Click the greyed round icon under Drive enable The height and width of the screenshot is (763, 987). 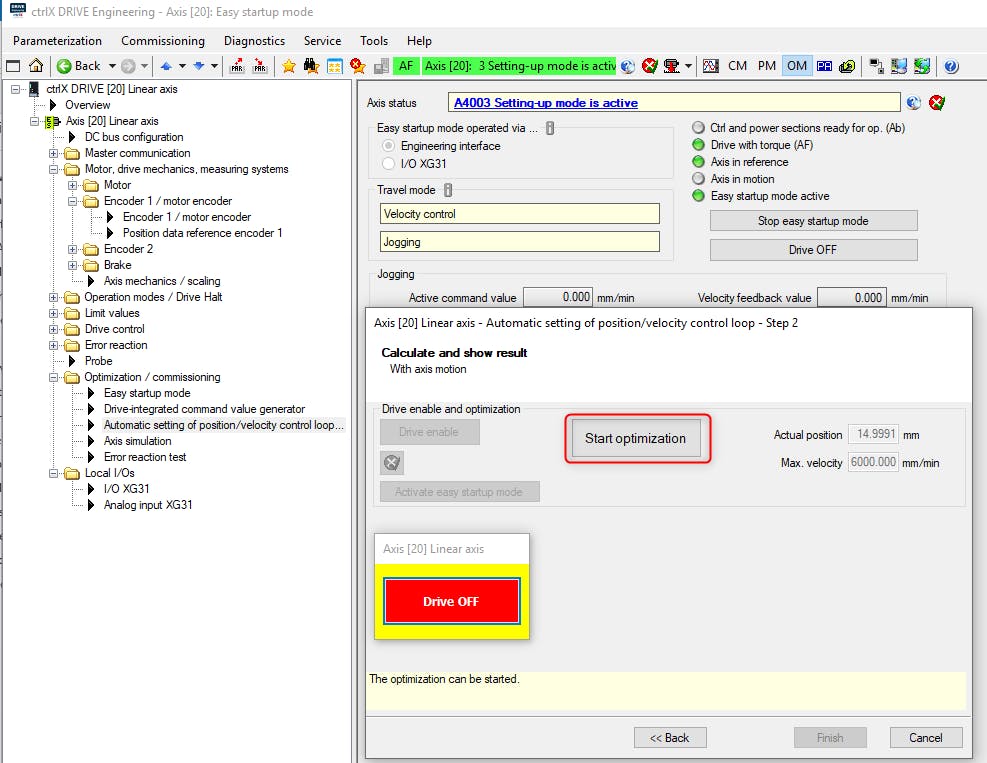392,463
